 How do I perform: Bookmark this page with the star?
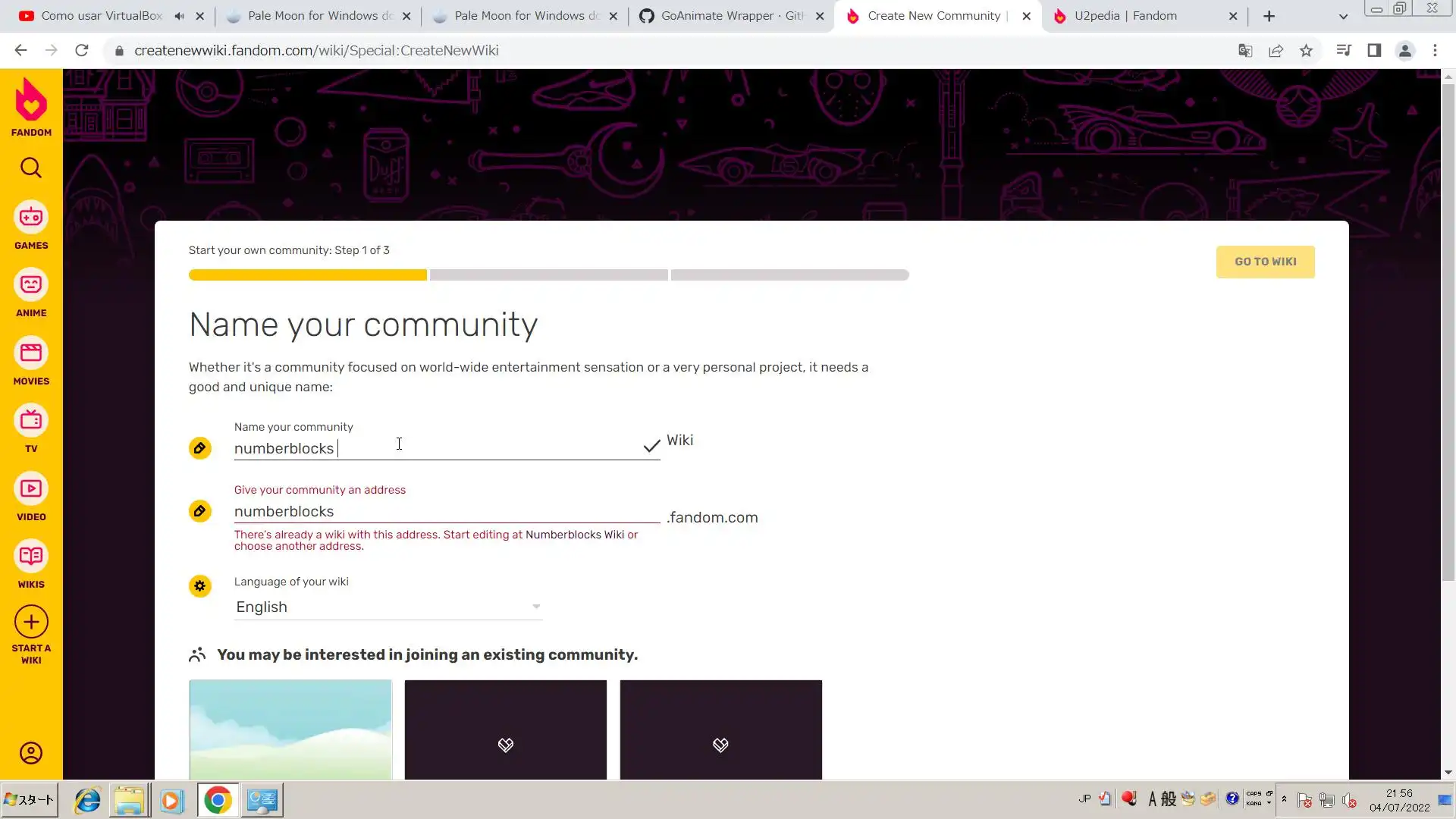[1306, 51]
